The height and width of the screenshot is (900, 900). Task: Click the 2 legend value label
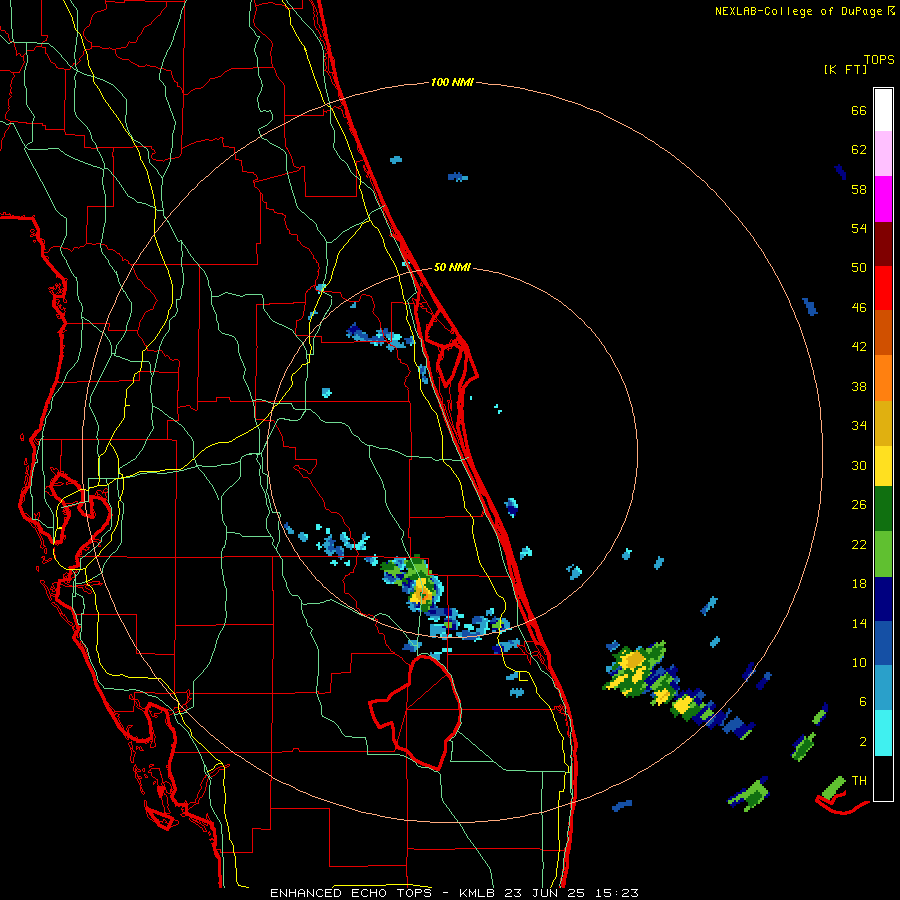[863, 741]
